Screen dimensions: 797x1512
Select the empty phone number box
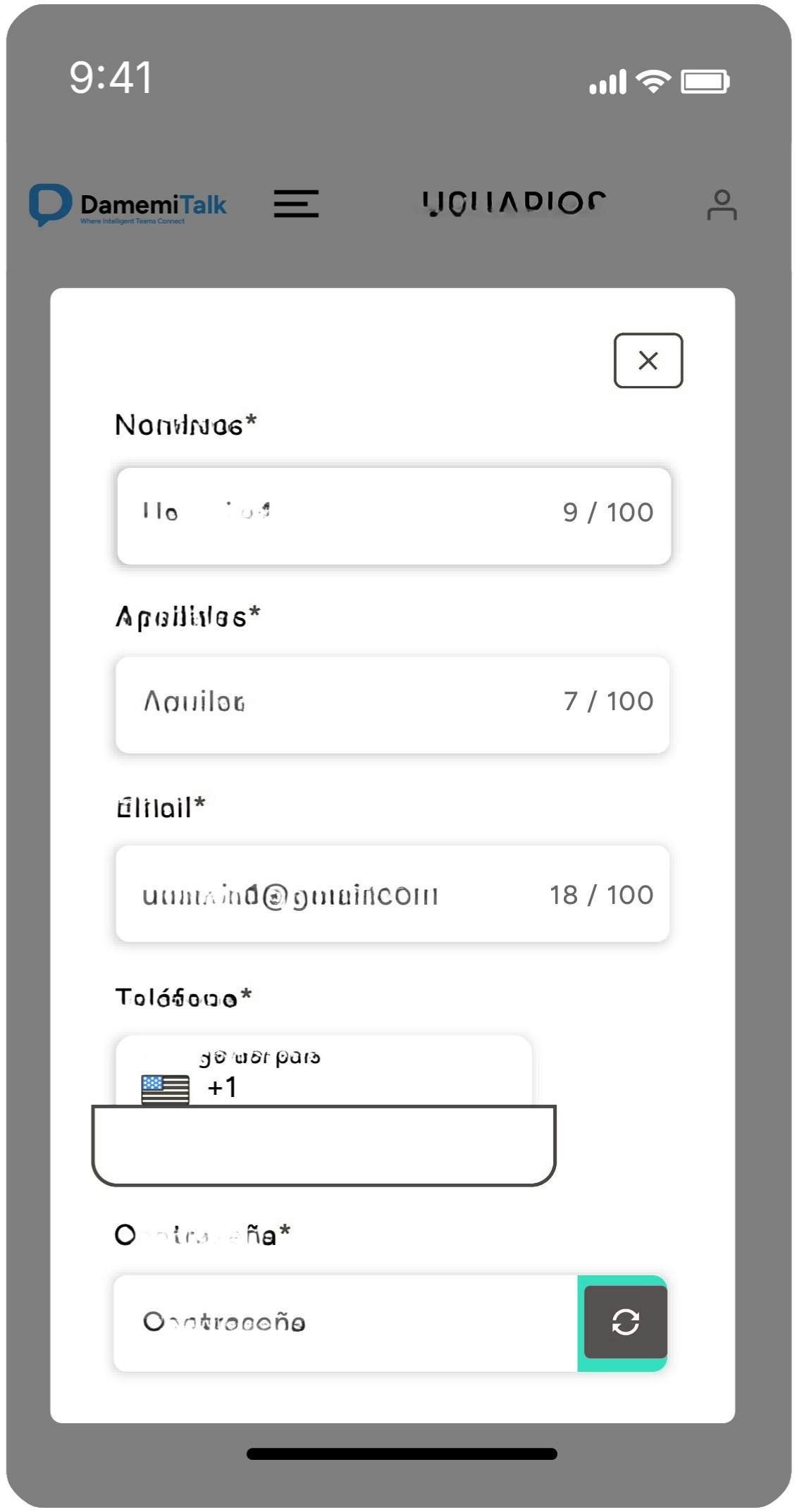click(324, 1145)
